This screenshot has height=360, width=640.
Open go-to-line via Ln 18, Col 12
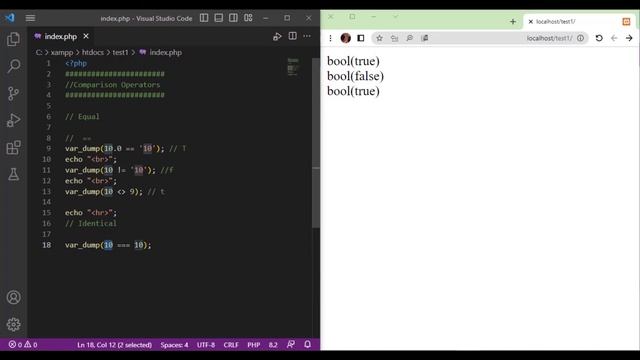tap(114, 345)
